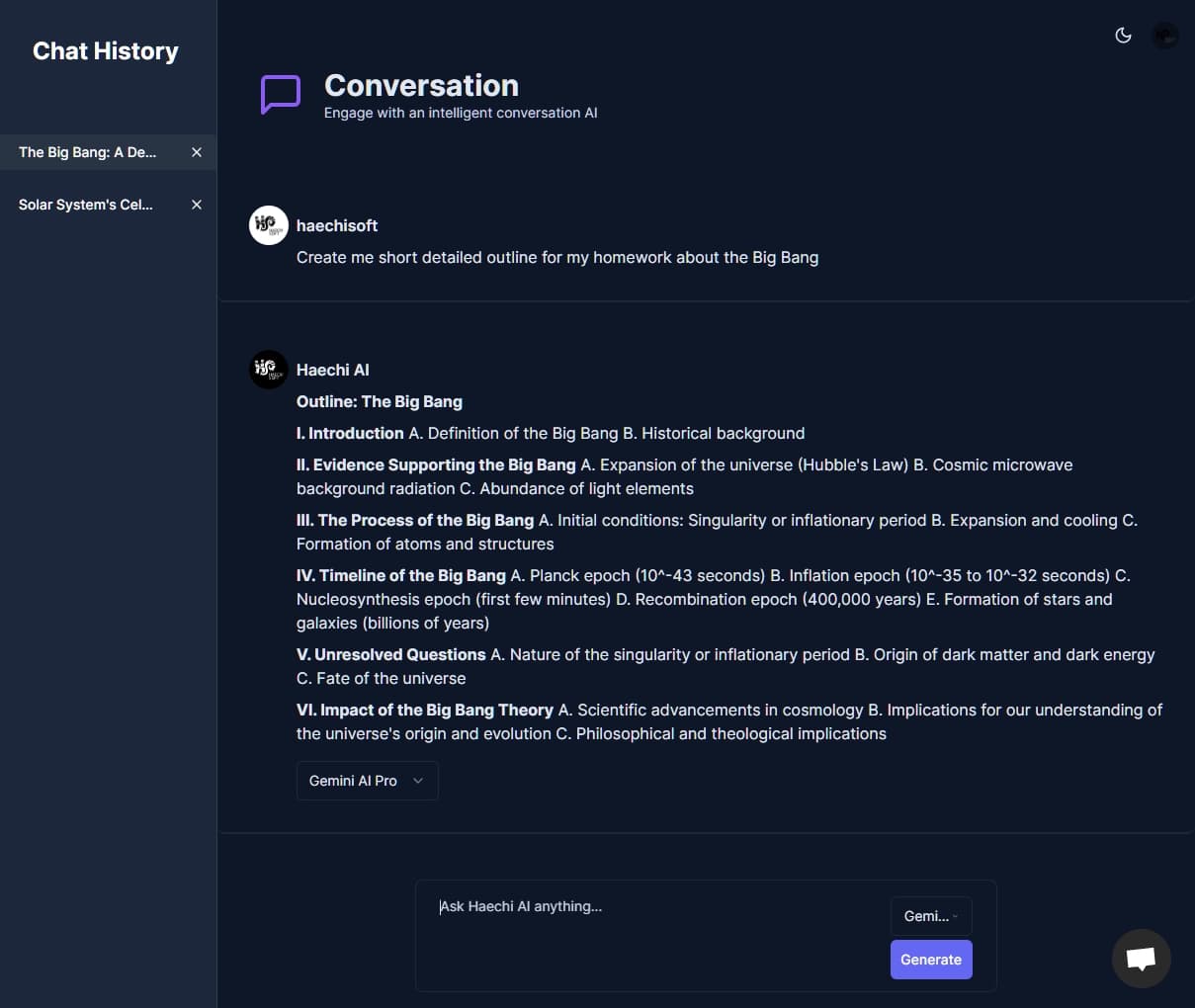1195x1008 pixels.
Task: Click the haechisoft user avatar
Action: (268, 224)
